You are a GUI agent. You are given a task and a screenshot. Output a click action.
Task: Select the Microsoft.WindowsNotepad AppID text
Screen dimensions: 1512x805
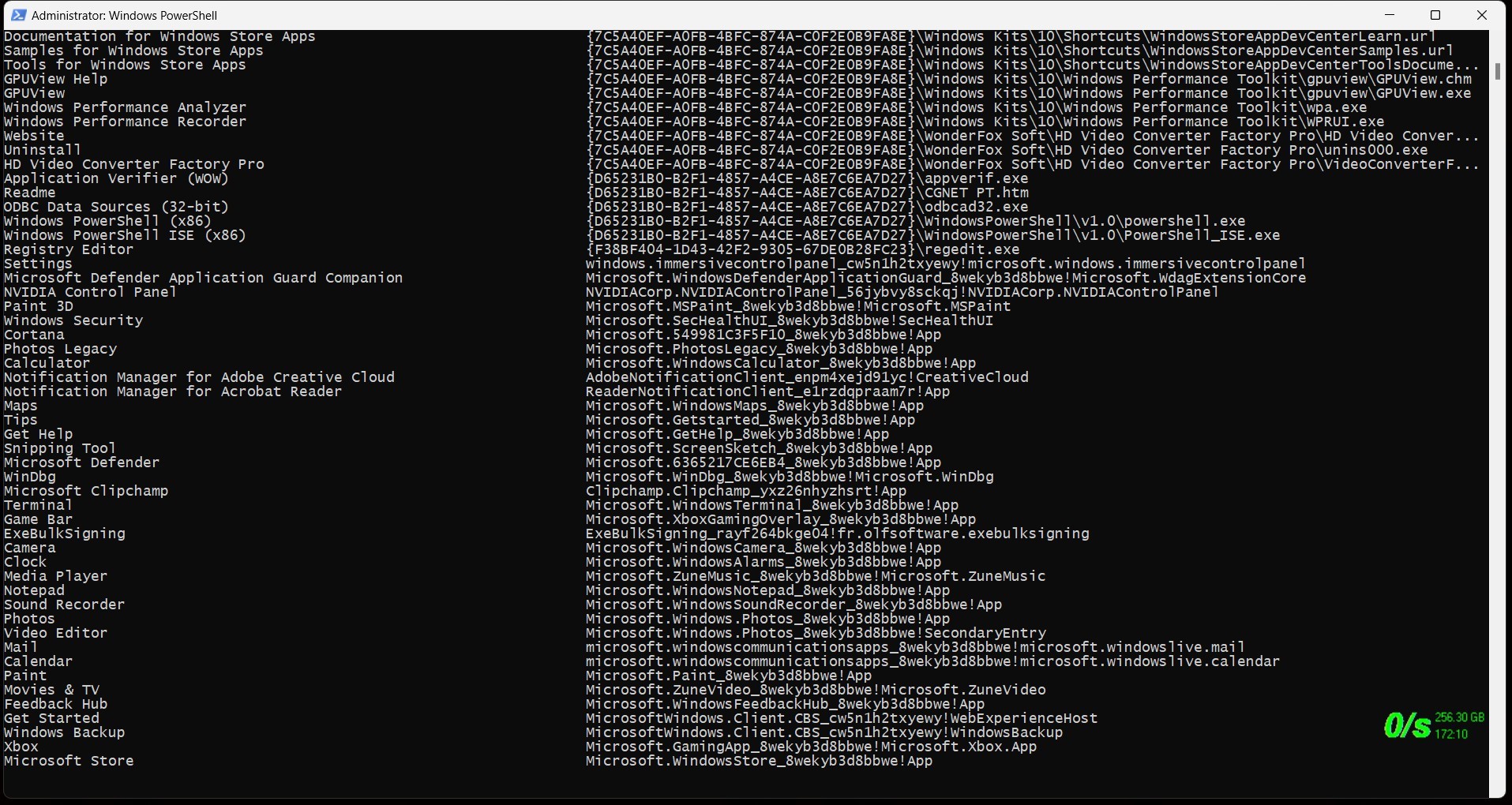point(768,590)
